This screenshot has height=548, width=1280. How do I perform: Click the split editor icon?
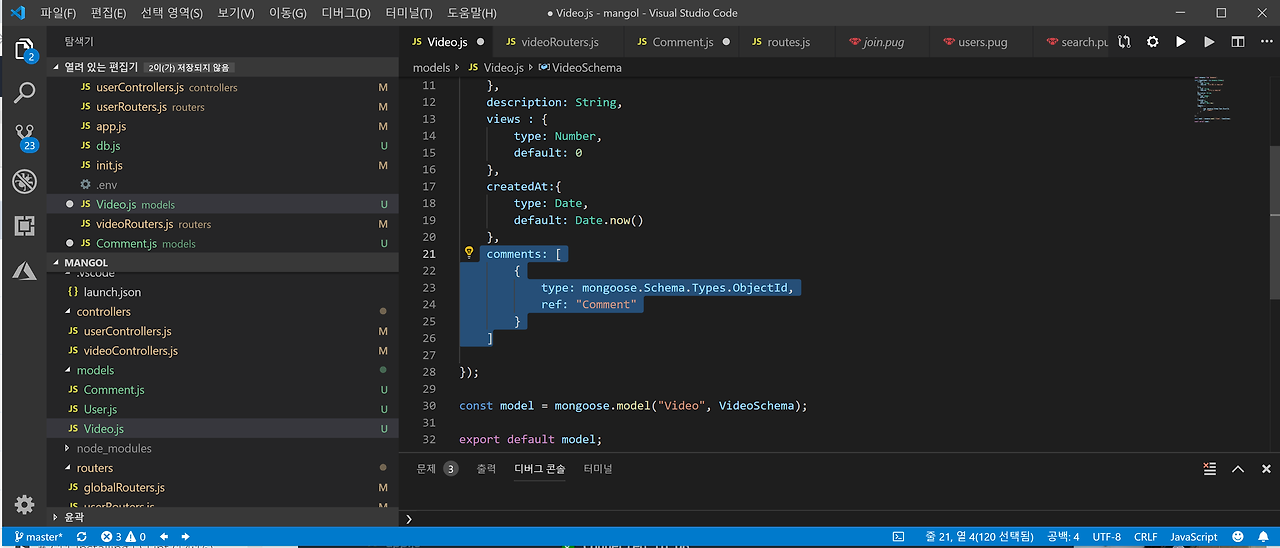click(x=1238, y=42)
